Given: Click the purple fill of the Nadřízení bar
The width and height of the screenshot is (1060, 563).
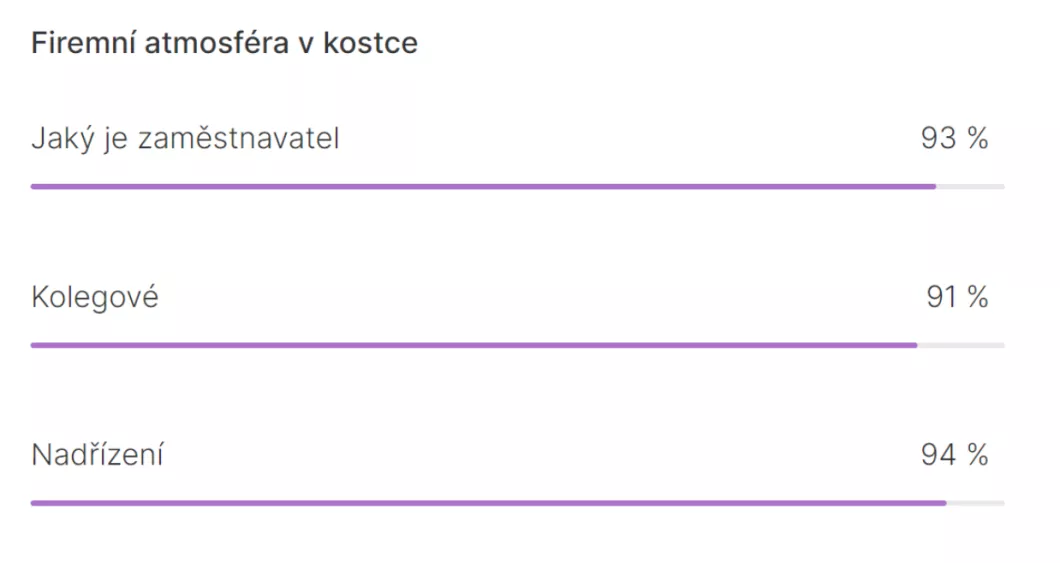Looking at the screenshot, I should point(489,504).
